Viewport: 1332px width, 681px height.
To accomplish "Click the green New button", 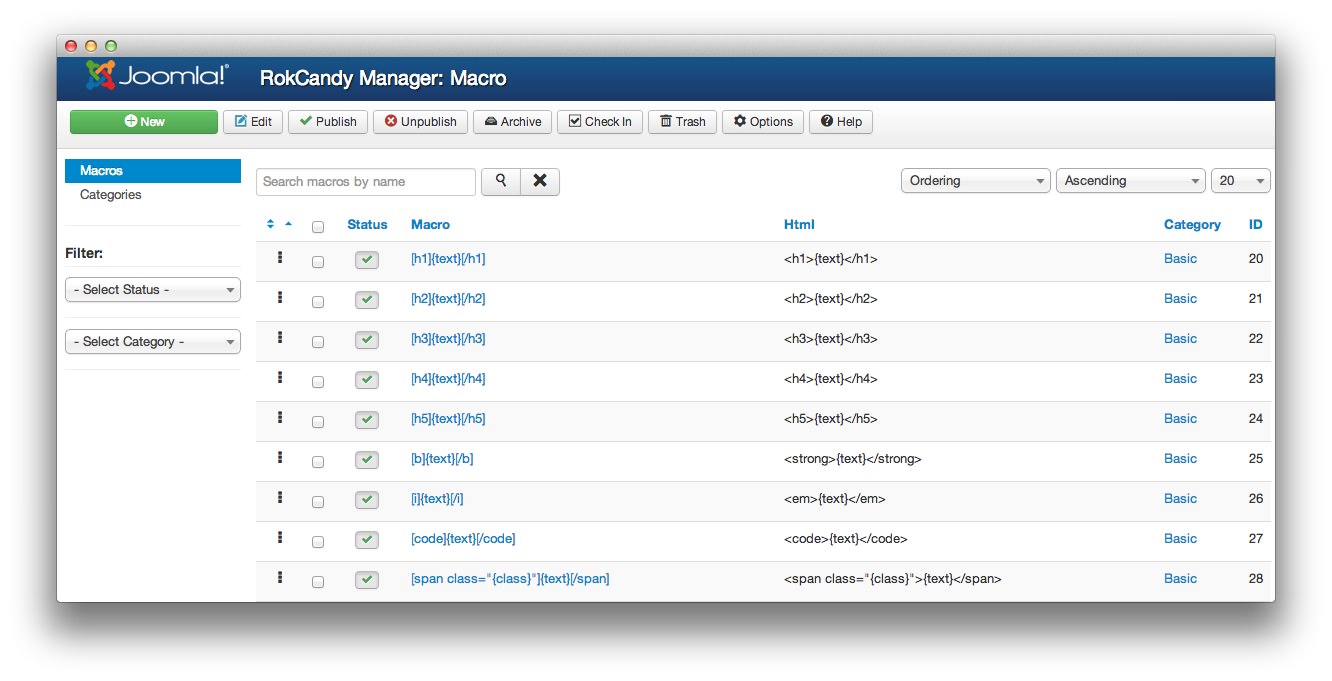I will [144, 122].
